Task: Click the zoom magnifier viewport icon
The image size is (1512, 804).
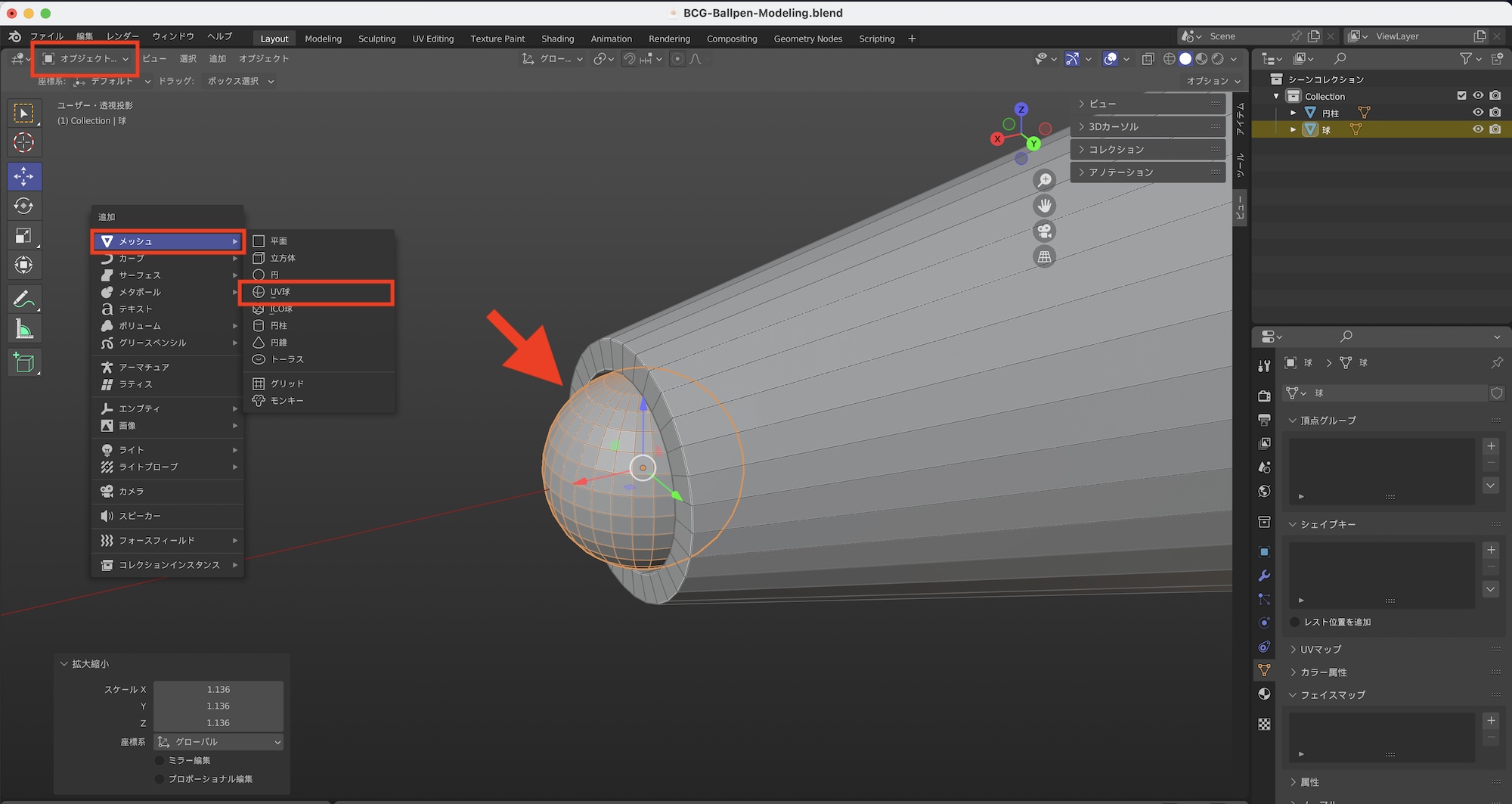Action: click(x=1044, y=180)
